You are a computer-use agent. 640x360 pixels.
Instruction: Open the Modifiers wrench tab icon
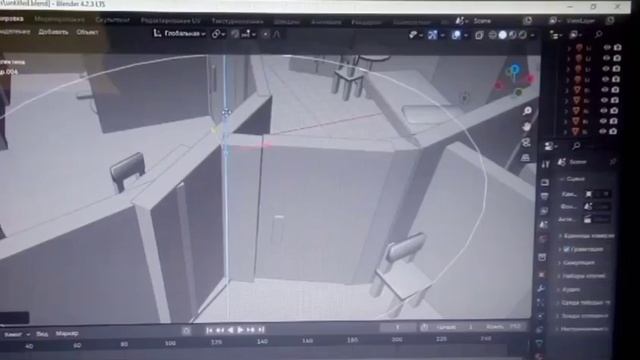(541, 289)
